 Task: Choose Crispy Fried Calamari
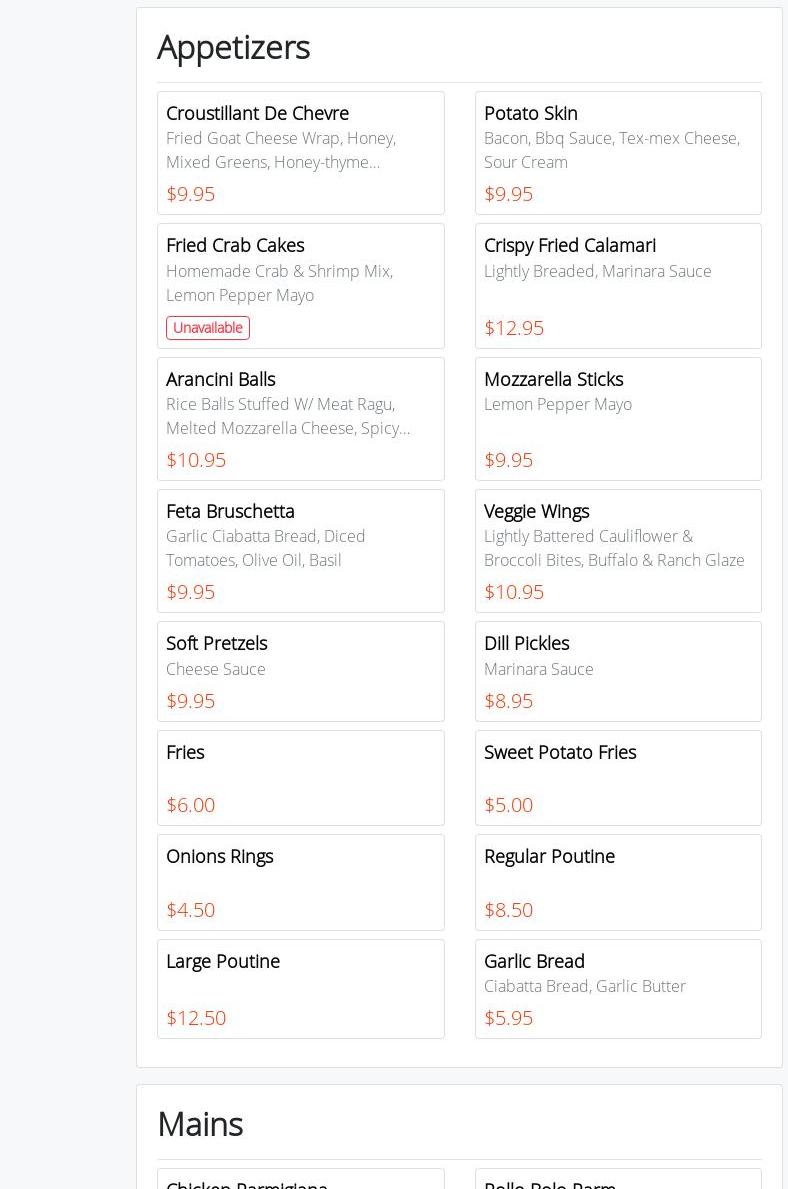[x=617, y=285]
